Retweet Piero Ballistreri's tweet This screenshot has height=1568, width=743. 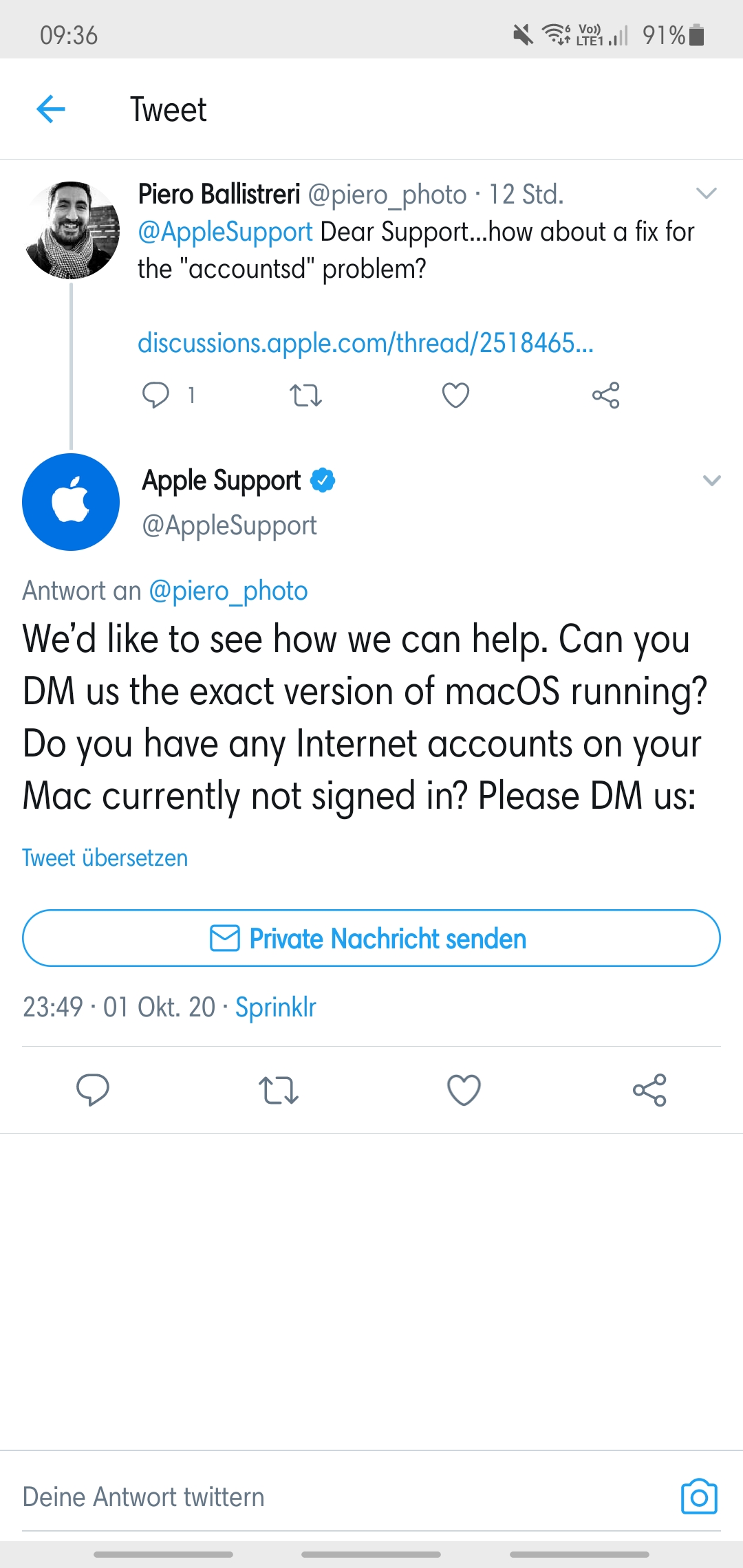[305, 395]
